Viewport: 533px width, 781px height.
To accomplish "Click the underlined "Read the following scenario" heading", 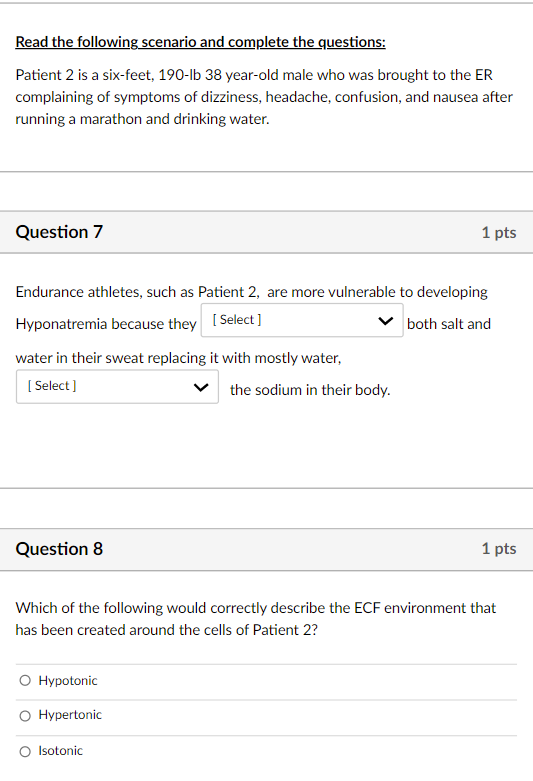I will coord(201,42).
